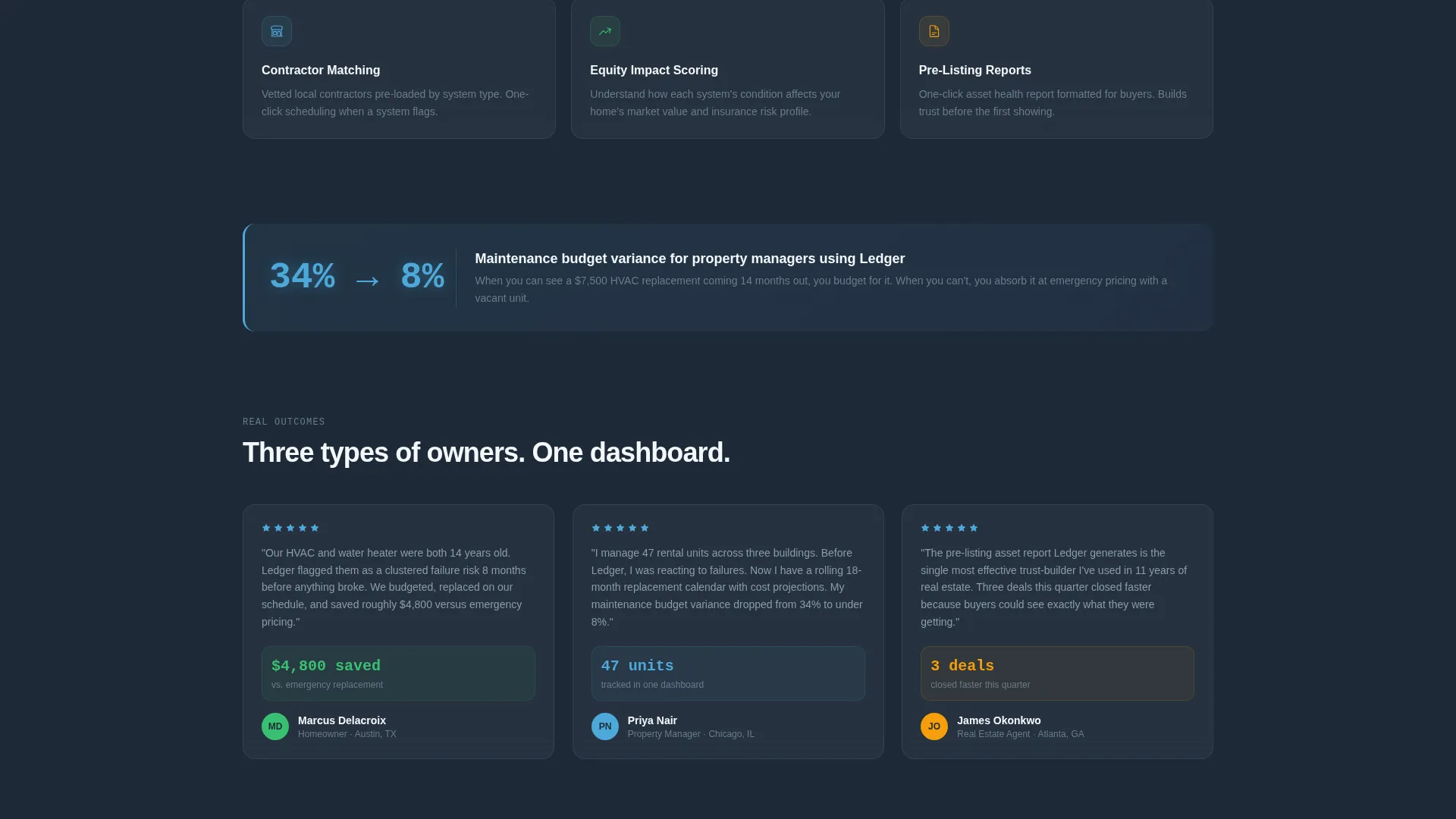Click the Three types of owners heading

pos(486,453)
